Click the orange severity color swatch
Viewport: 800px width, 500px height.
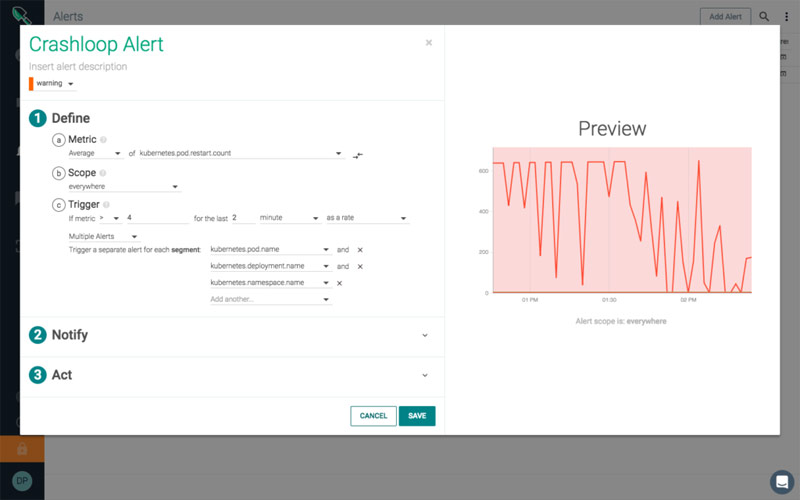pos(31,84)
